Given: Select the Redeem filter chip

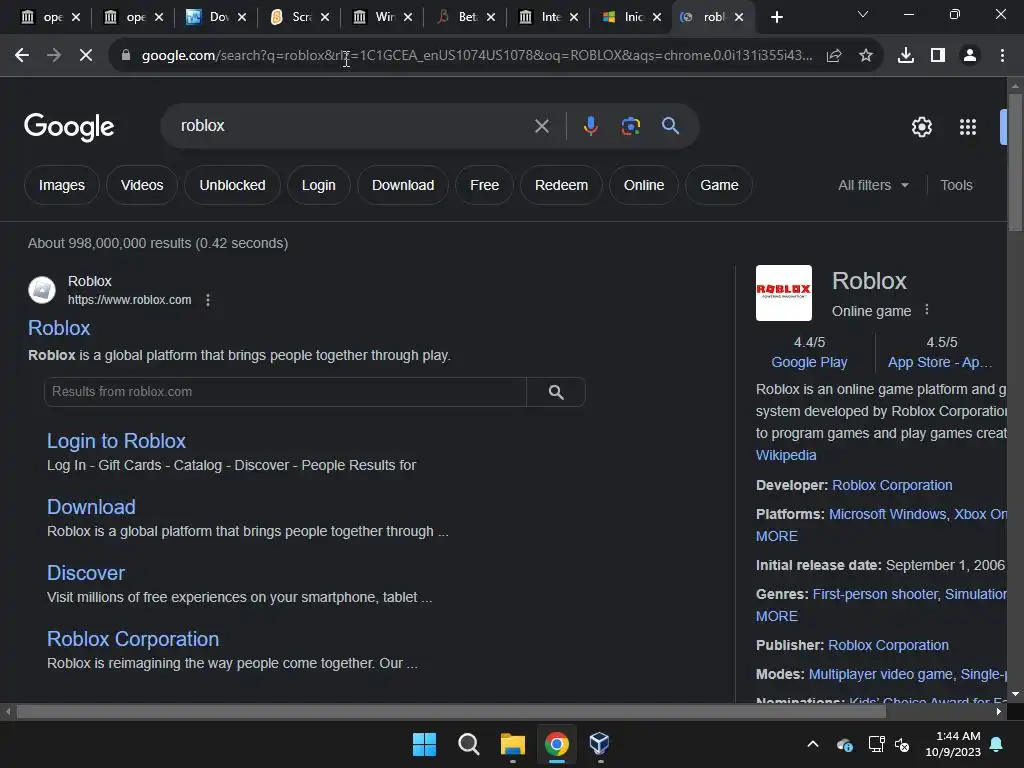Looking at the screenshot, I should click(x=561, y=185).
